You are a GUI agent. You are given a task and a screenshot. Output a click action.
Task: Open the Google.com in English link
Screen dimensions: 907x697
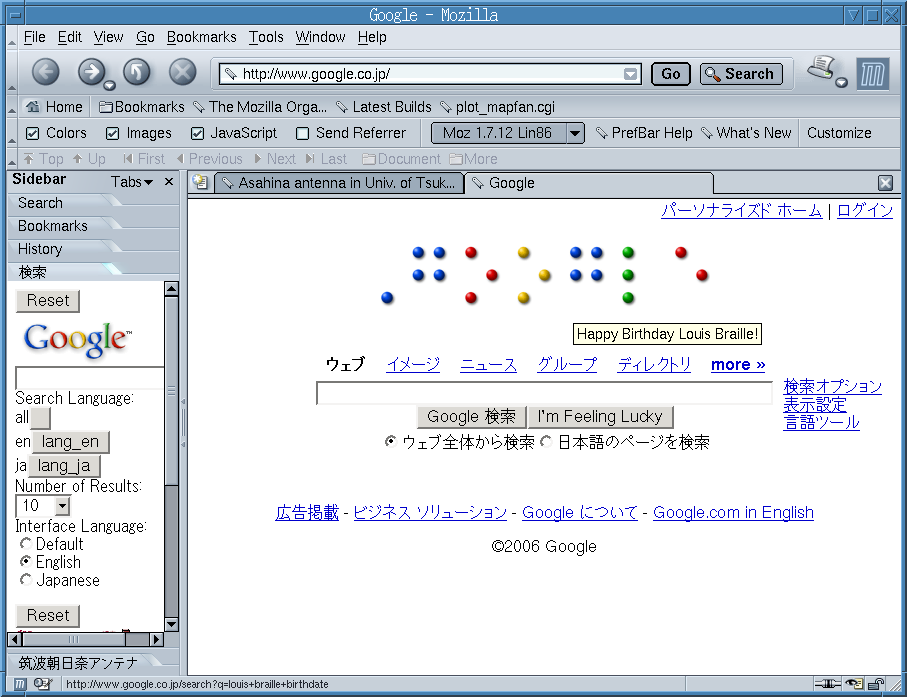[x=733, y=512]
